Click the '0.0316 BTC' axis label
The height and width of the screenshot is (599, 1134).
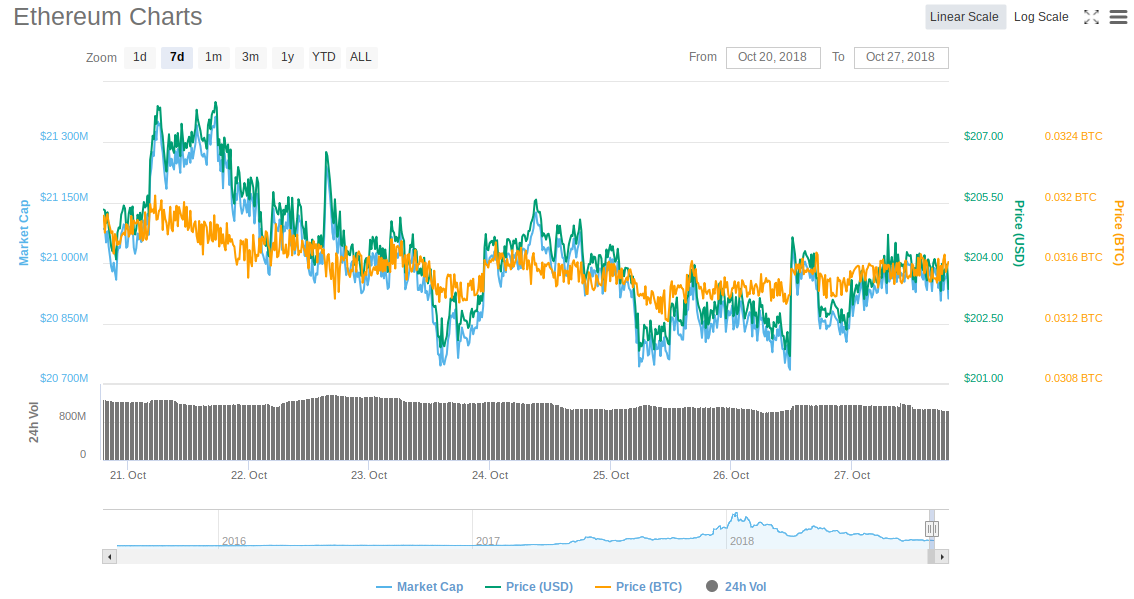[x=1073, y=257]
